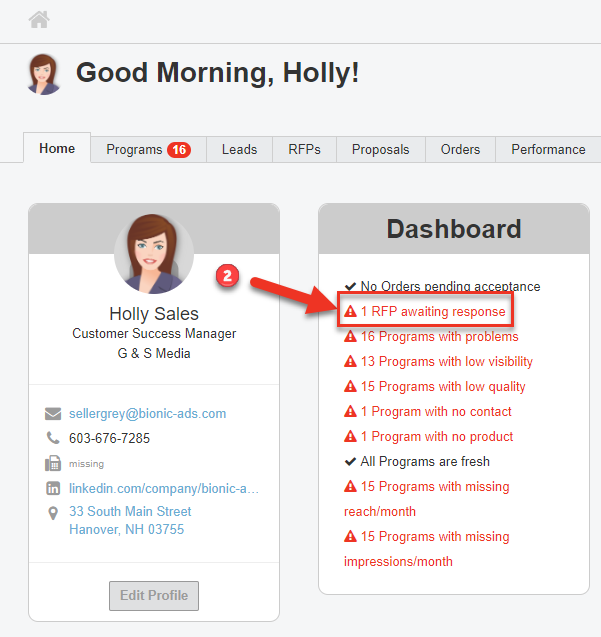Screen dimensions: 601x637
Task: Go to the RFPs tab
Action: (304, 150)
